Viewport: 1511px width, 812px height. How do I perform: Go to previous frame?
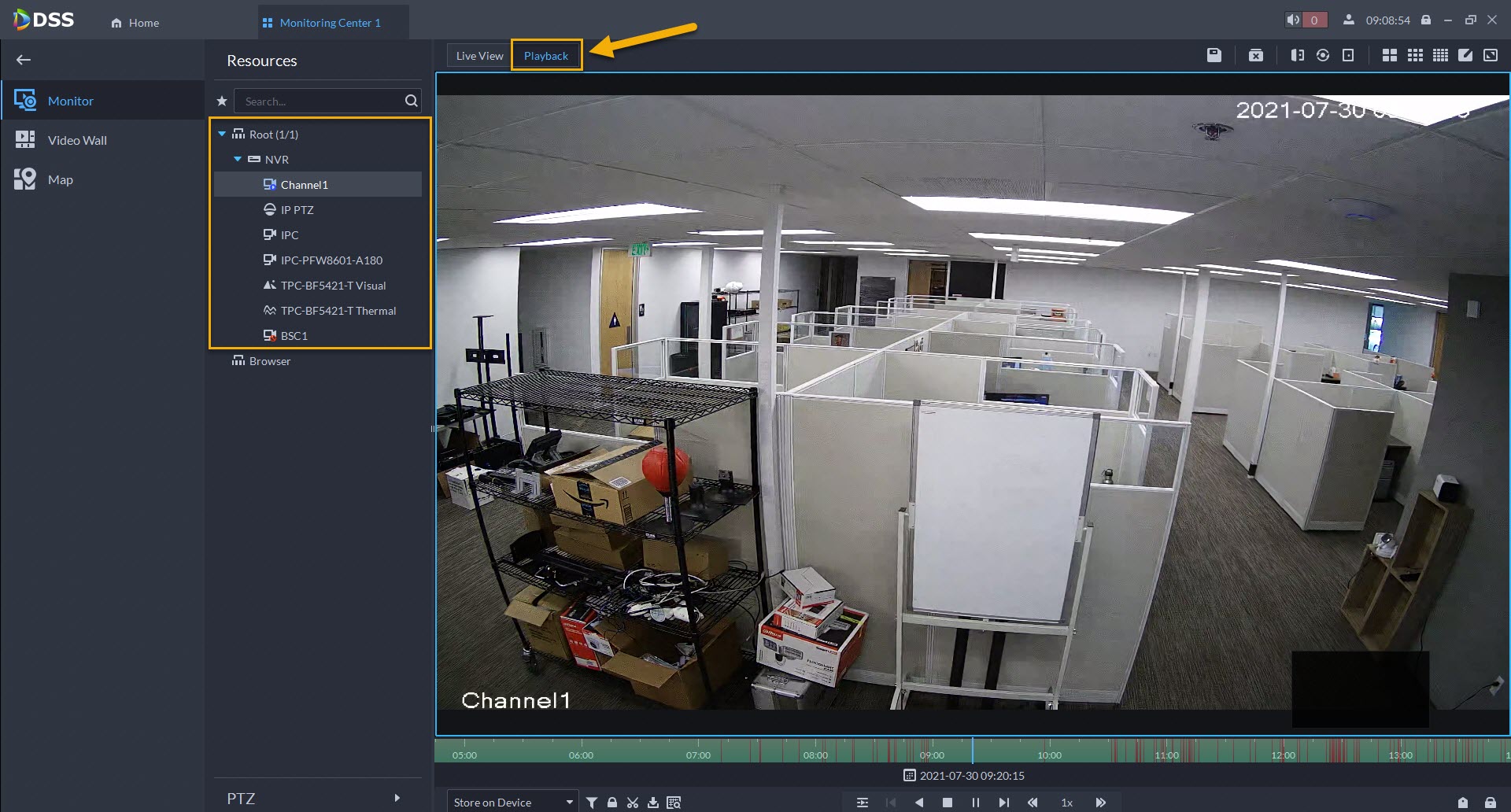[891, 803]
